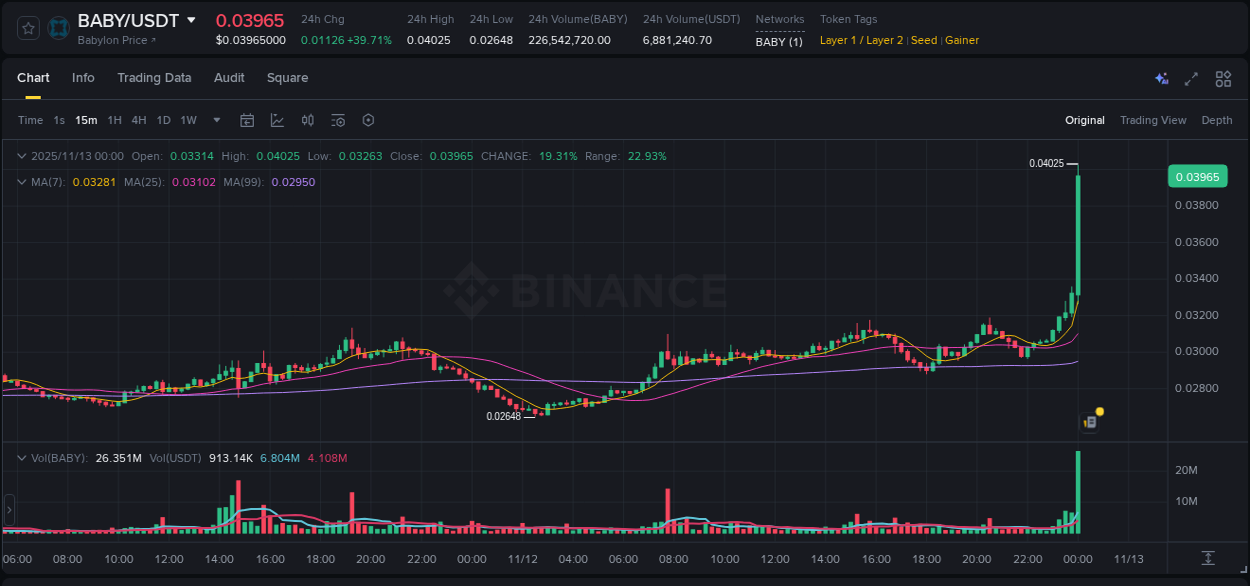
Task: Open the Audit tab
Action: (x=229, y=78)
